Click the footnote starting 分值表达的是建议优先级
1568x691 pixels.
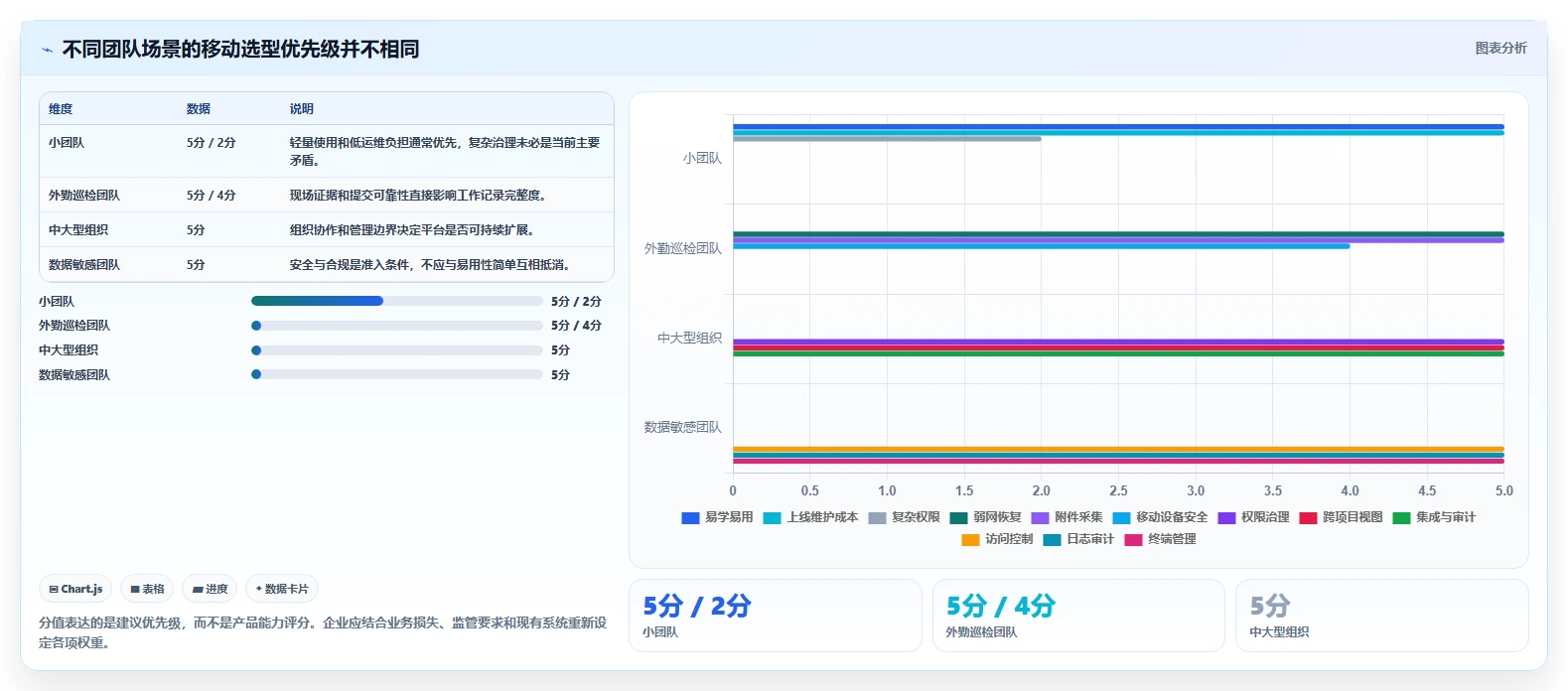tap(323, 632)
